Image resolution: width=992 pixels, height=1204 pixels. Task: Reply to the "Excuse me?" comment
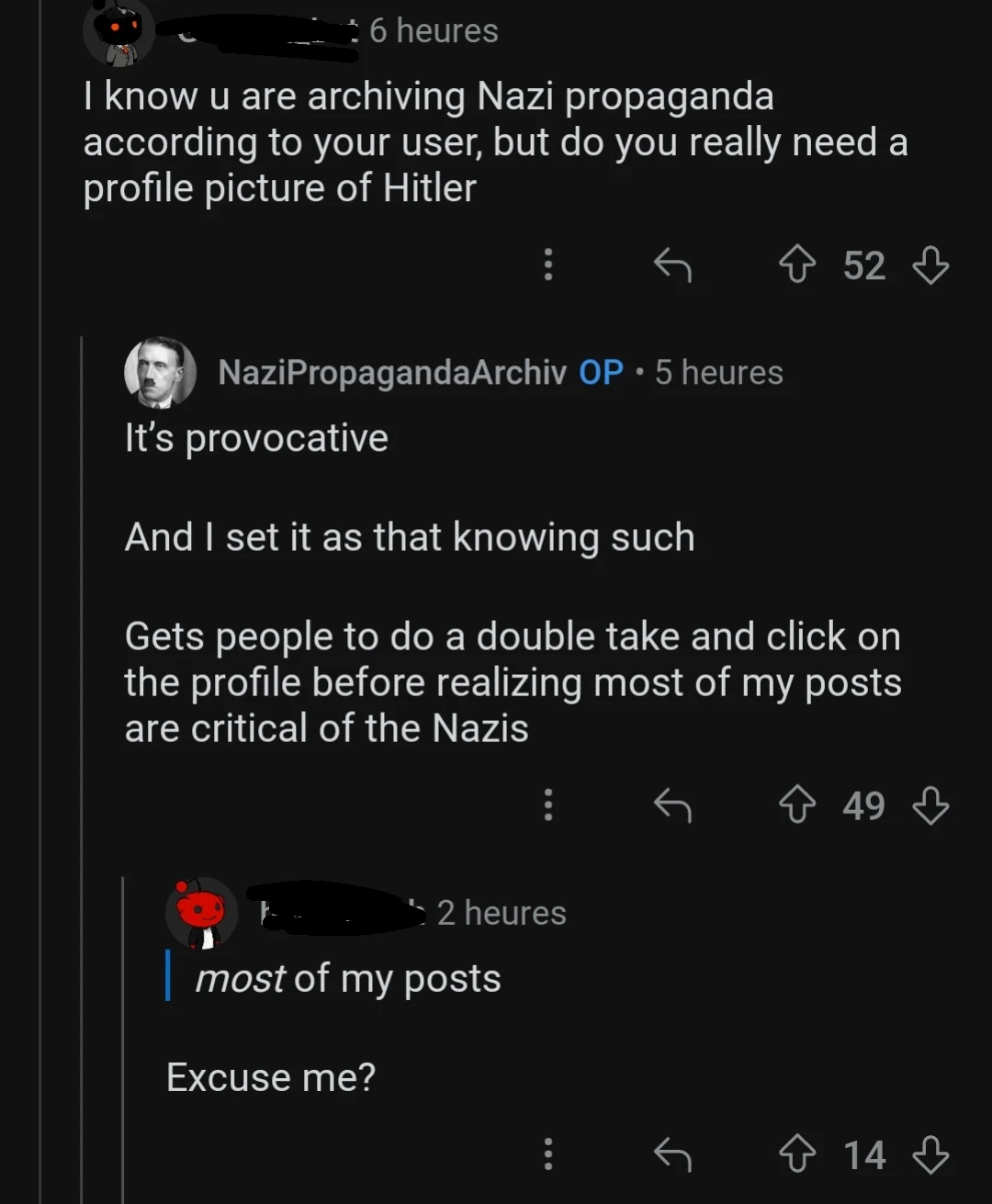[x=672, y=1155]
